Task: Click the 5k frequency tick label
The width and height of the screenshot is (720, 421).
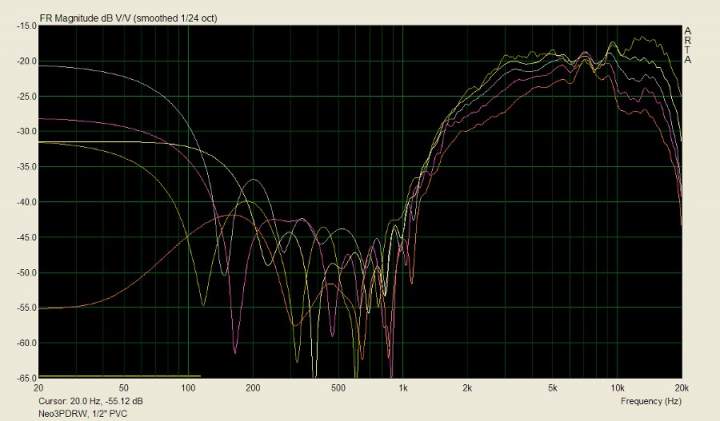Action: pos(552,388)
